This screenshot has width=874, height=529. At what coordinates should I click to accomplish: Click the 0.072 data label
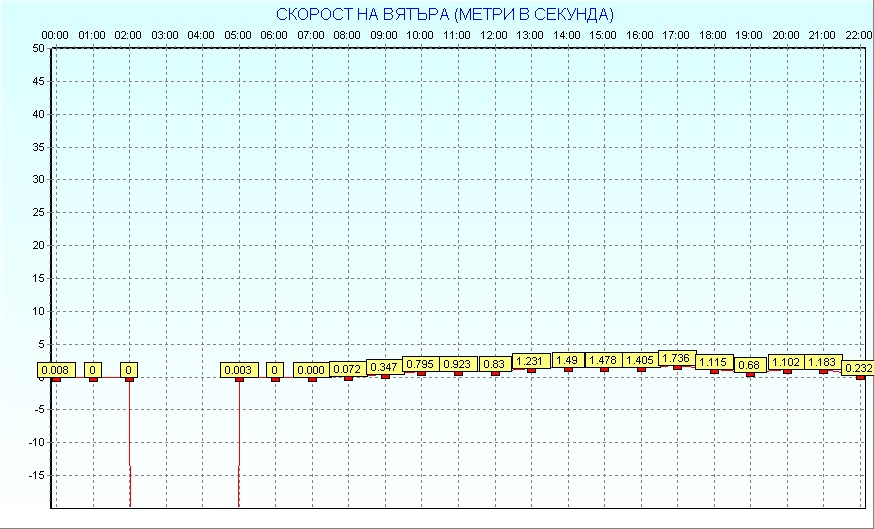(348, 369)
